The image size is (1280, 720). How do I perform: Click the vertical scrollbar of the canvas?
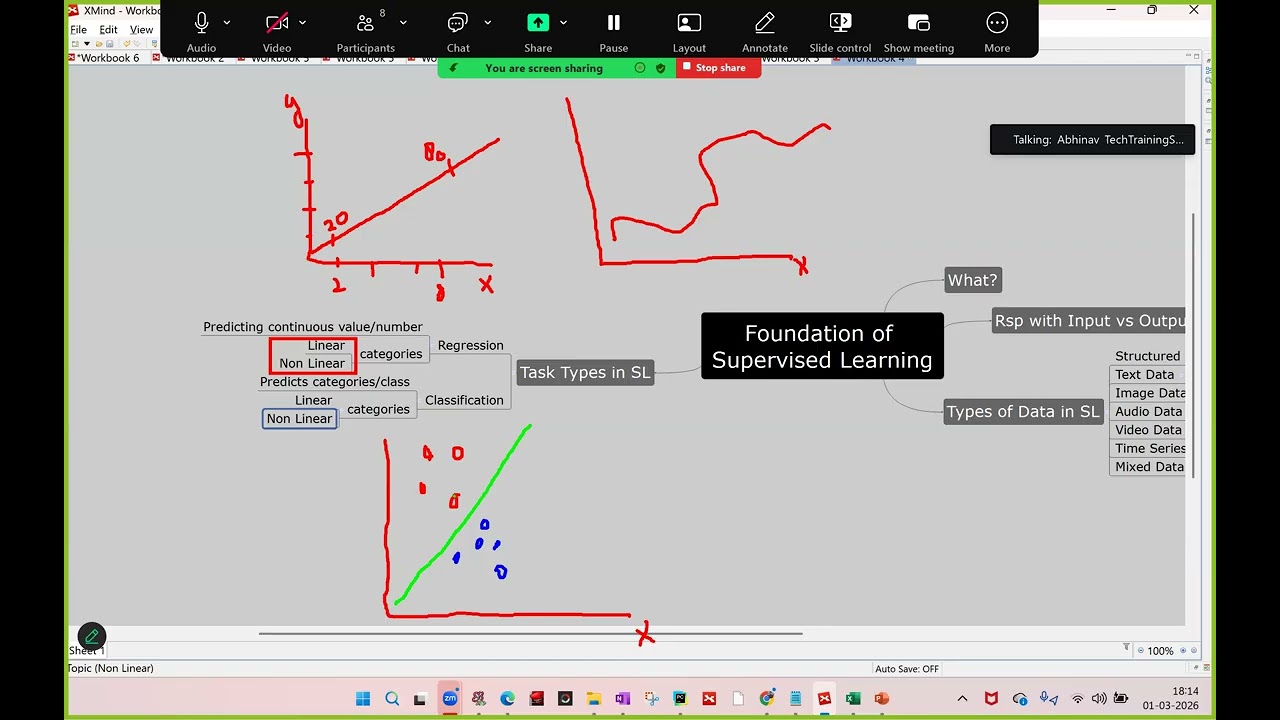pyautogui.click(x=1192, y=345)
